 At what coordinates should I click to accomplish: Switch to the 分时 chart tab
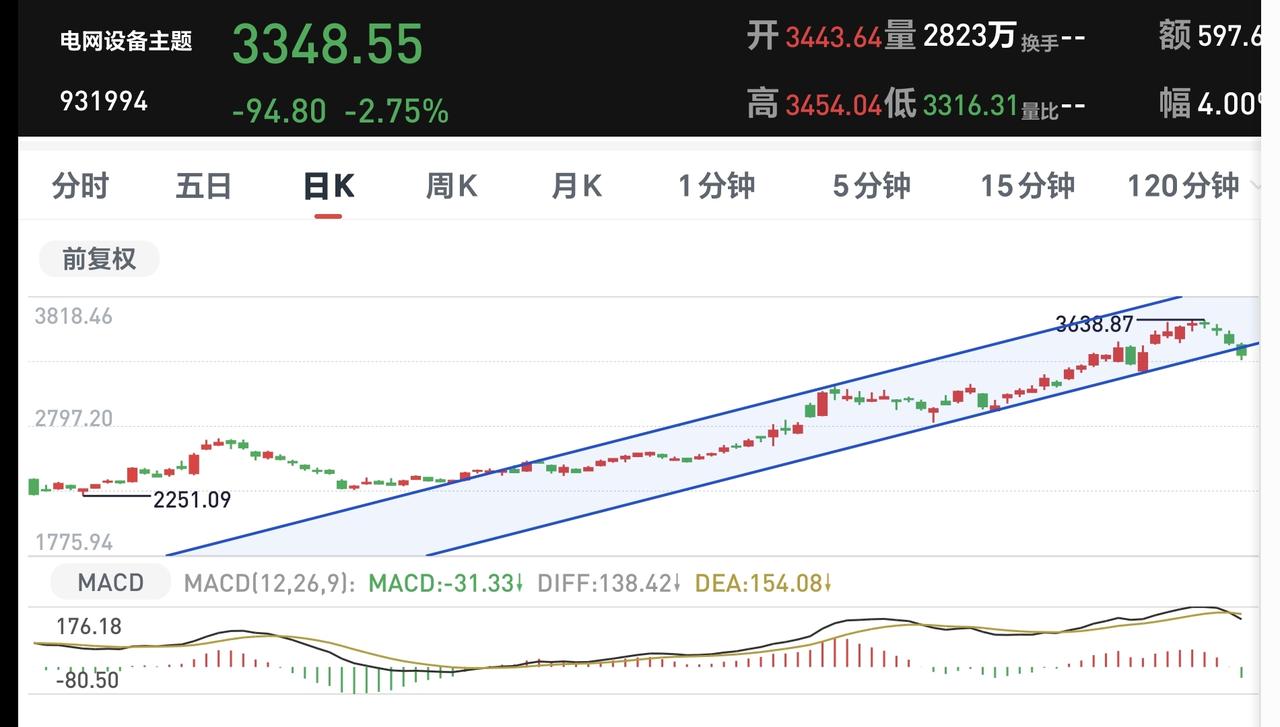(x=80, y=186)
